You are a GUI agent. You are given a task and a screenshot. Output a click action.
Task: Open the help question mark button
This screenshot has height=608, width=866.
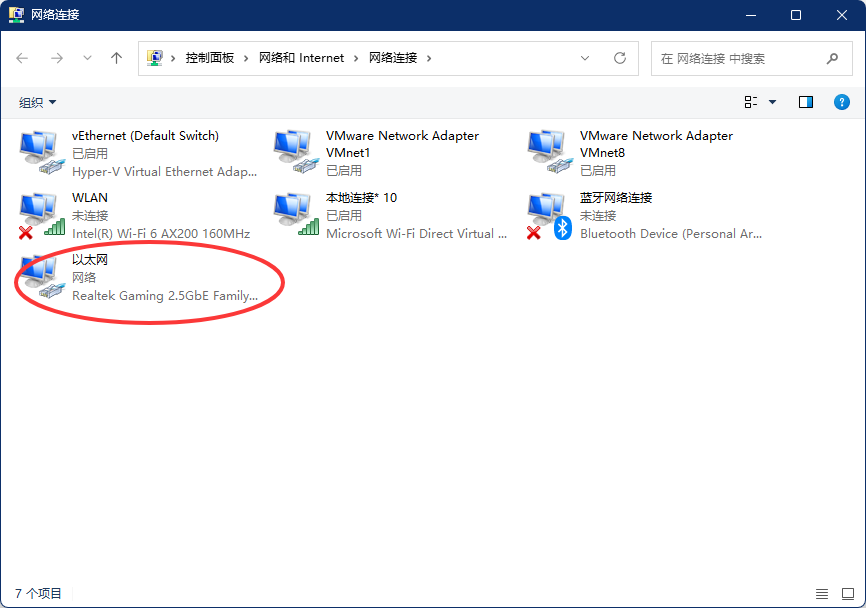[x=841, y=102]
